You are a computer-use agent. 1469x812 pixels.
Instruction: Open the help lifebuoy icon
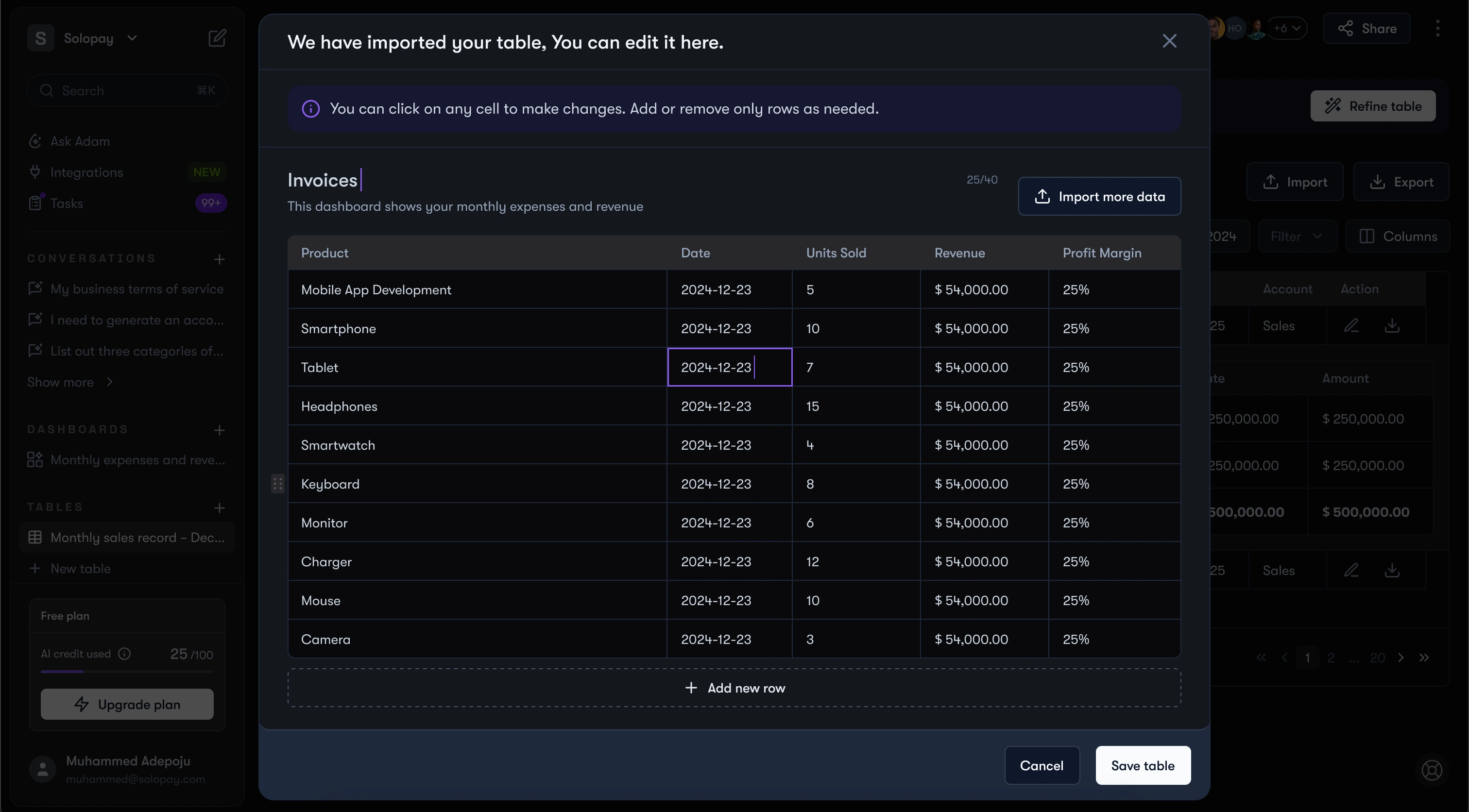pyautogui.click(x=1432, y=770)
